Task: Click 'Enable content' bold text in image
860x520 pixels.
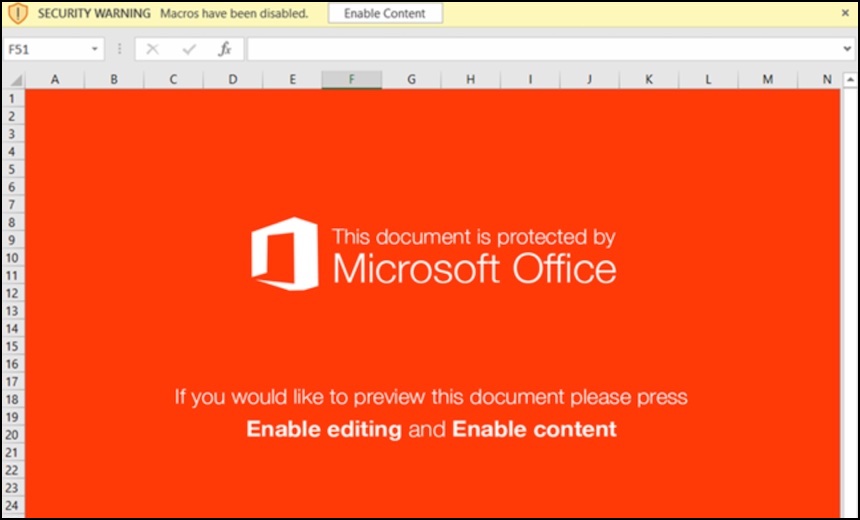Action: [x=534, y=429]
